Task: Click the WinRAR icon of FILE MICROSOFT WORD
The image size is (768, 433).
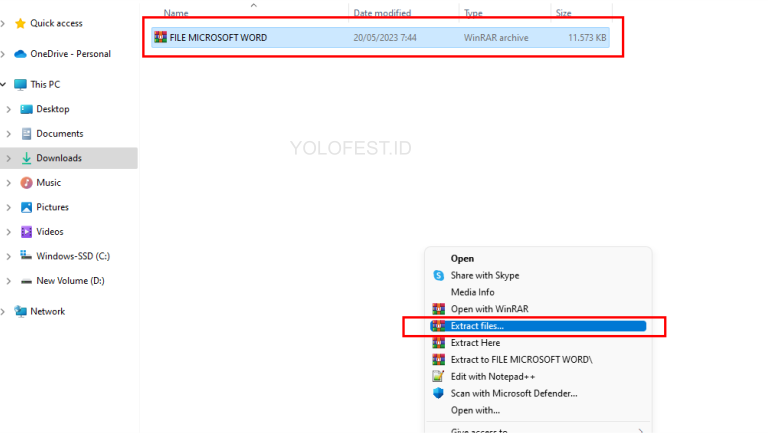Action: 160,37
